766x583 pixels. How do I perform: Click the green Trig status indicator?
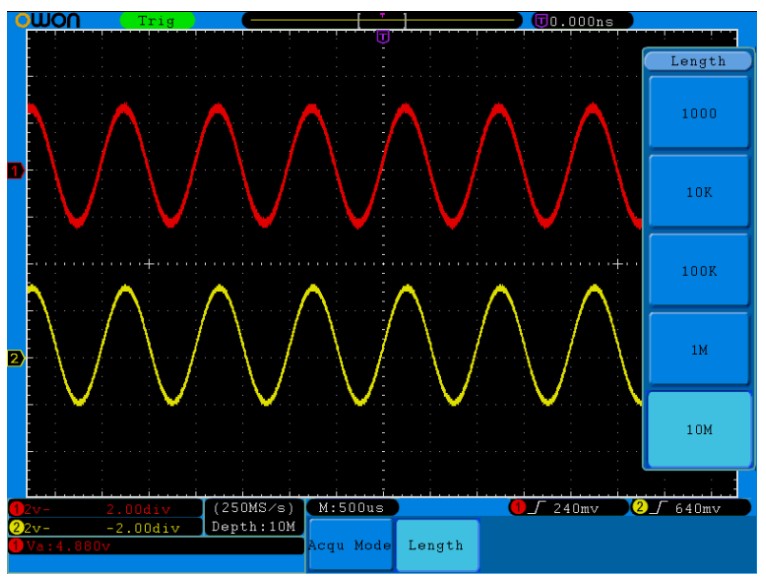pos(157,21)
